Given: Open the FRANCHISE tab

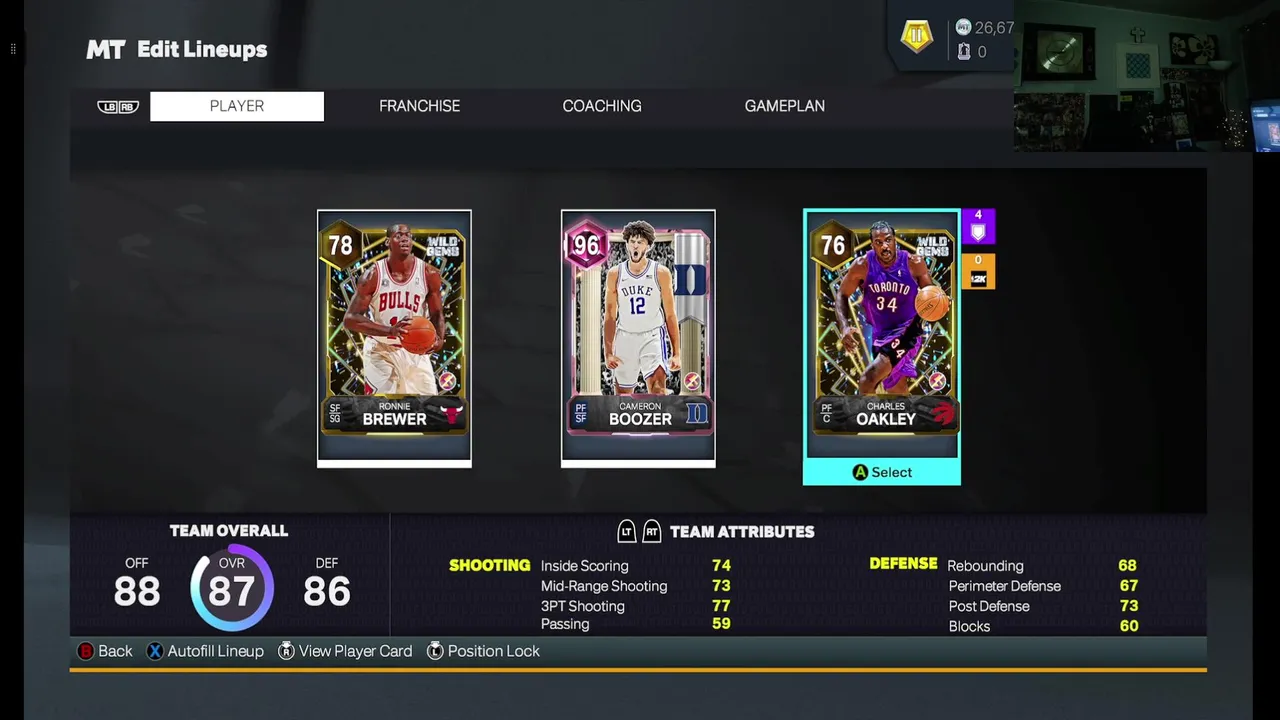Looking at the screenshot, I should [x=419, y=106].
